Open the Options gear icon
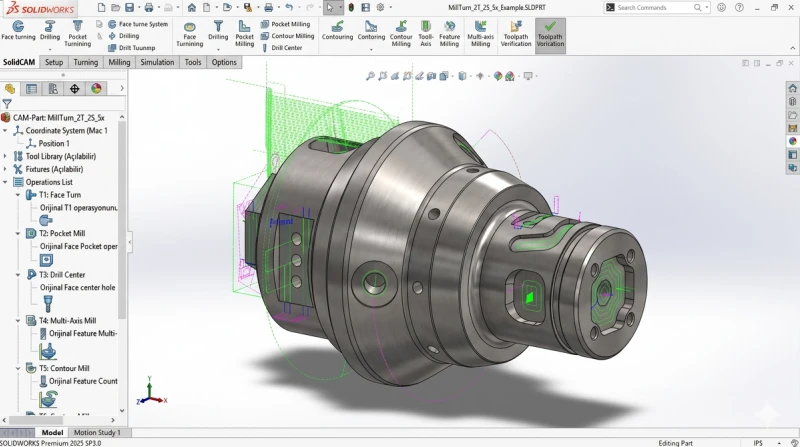 380,7
